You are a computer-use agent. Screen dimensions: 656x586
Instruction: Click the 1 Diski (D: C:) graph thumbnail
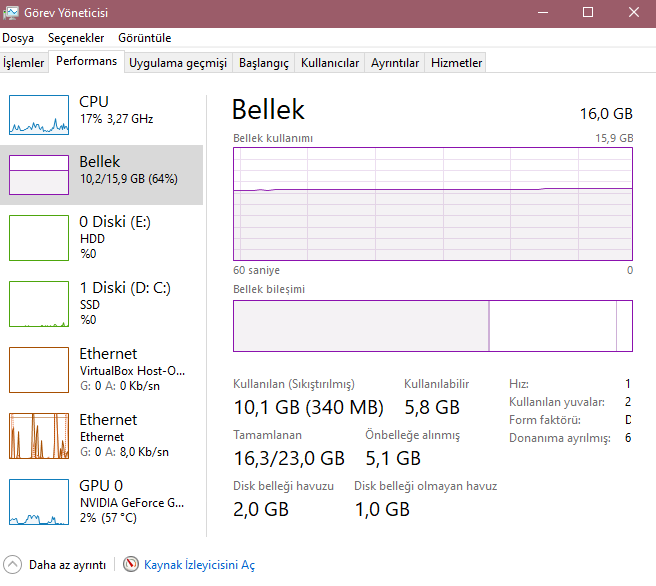39,304
